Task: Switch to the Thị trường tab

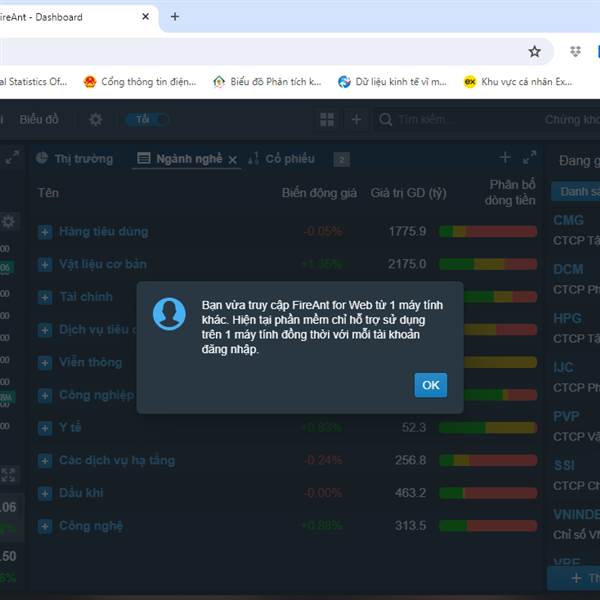Action: [75, 158]
